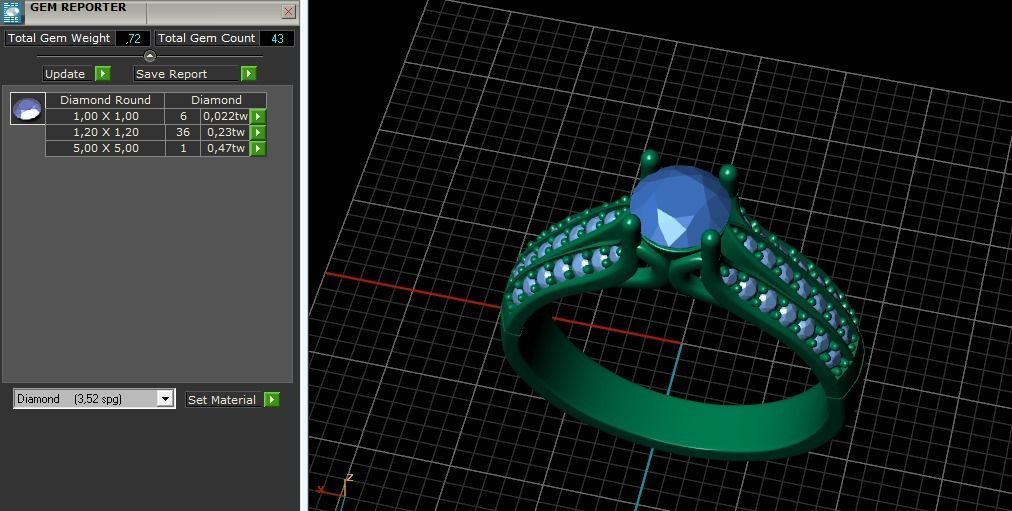Click the count 1 cell in 5,00 row
Screen dimensions: 1012x511
[x=183, y=148]
